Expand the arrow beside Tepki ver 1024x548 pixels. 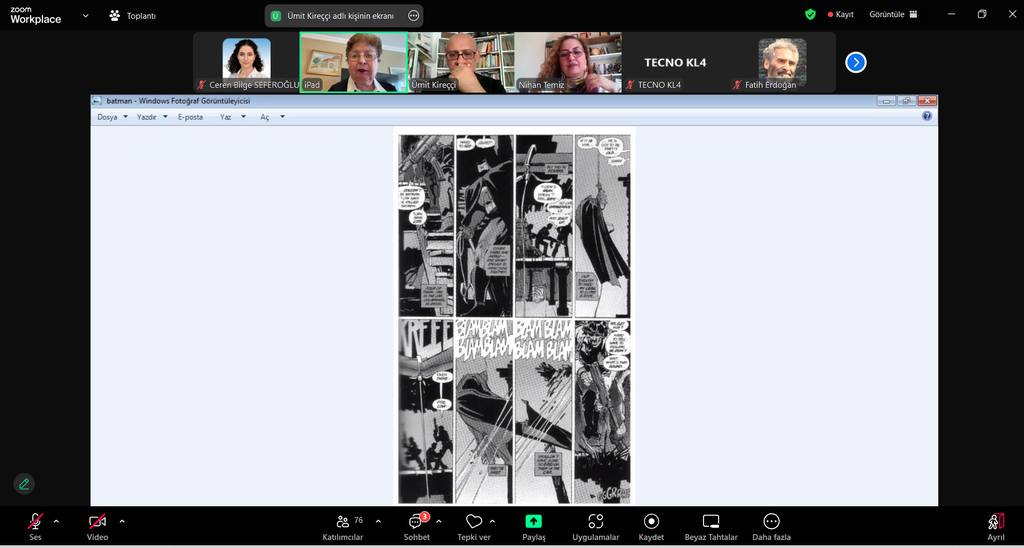pyautogui.click(x=492, y=521)
